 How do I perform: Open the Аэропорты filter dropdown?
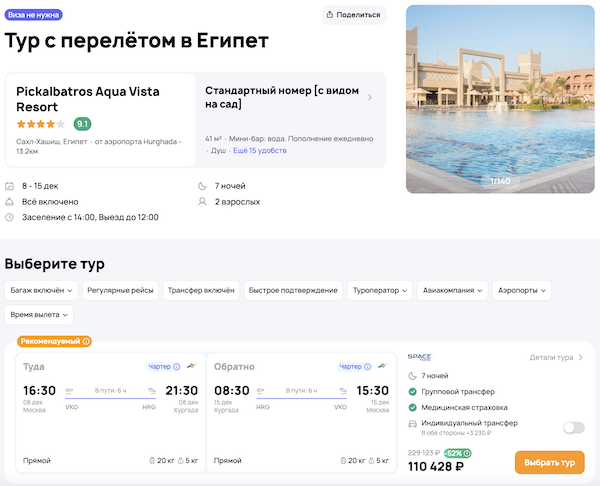click(523, 290)
